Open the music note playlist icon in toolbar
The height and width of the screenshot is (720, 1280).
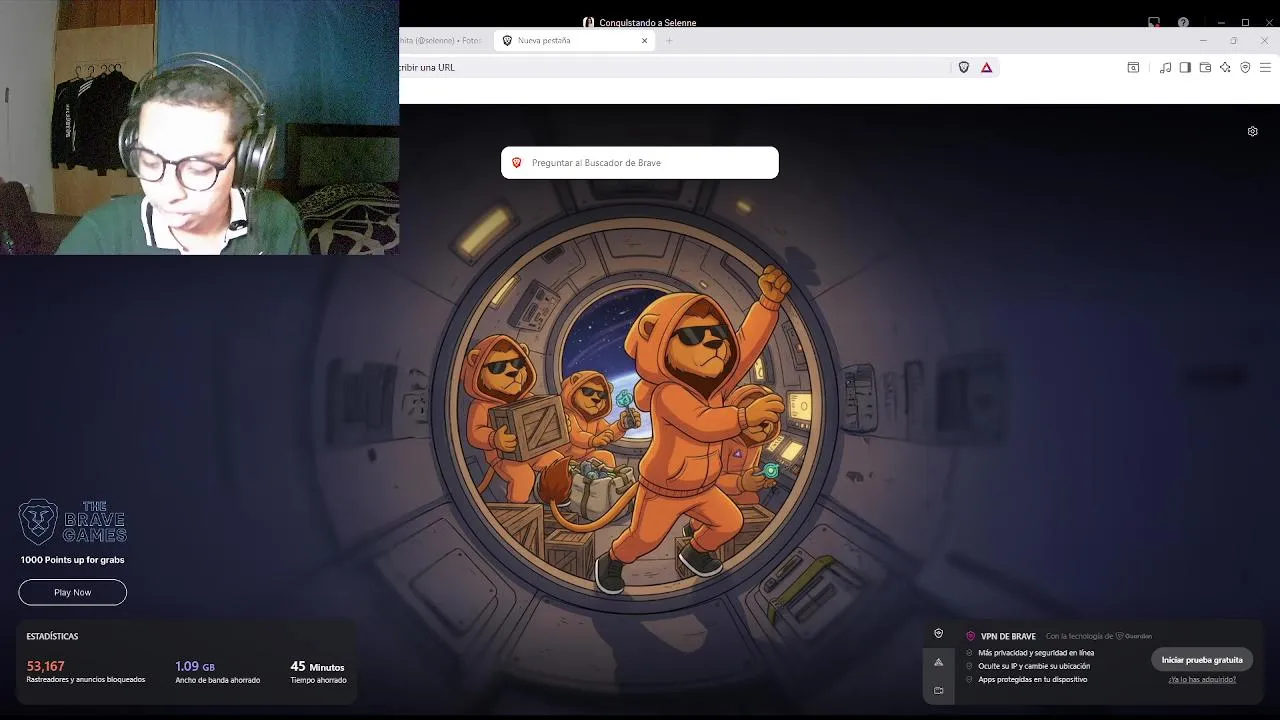click(x=1165, y=67)
